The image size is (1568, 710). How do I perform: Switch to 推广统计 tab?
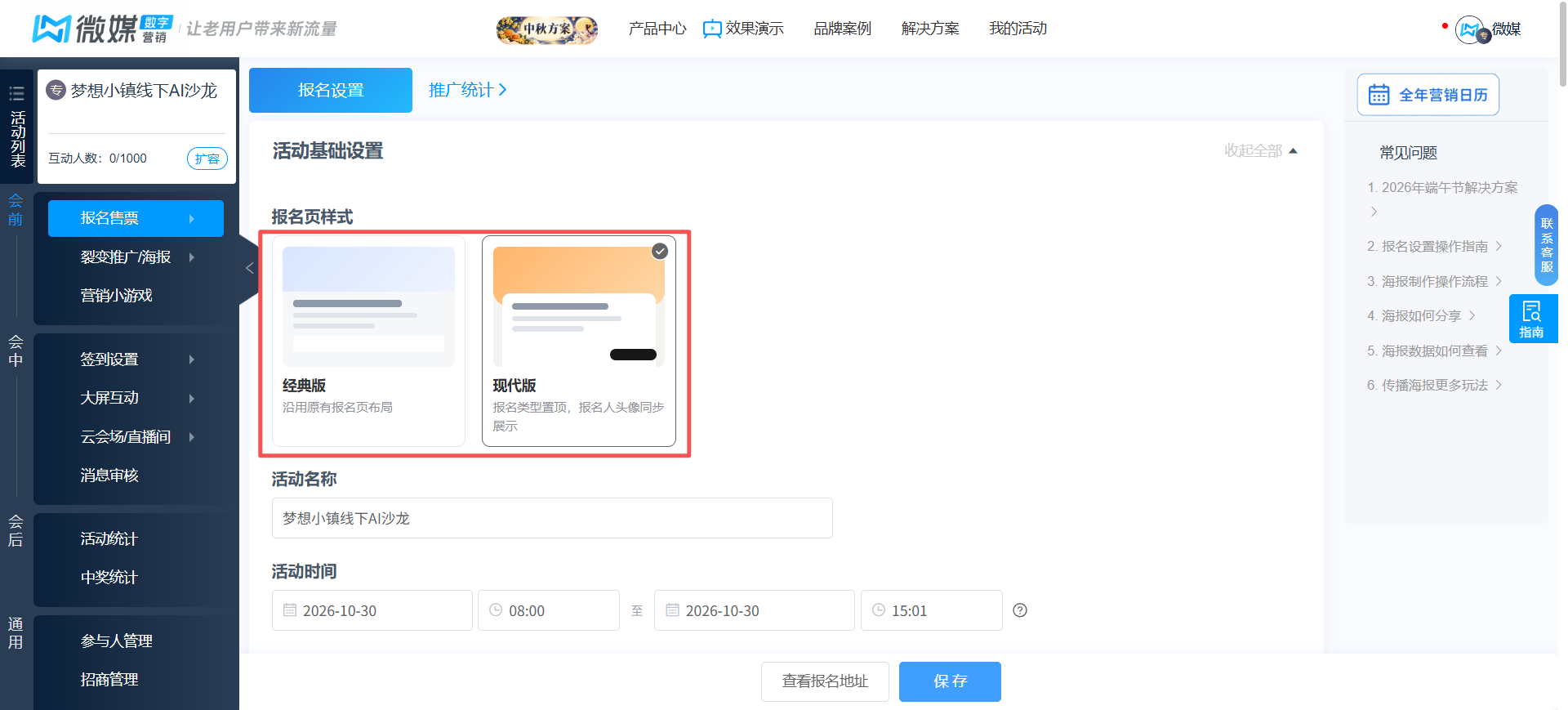[x=468, y=90]
